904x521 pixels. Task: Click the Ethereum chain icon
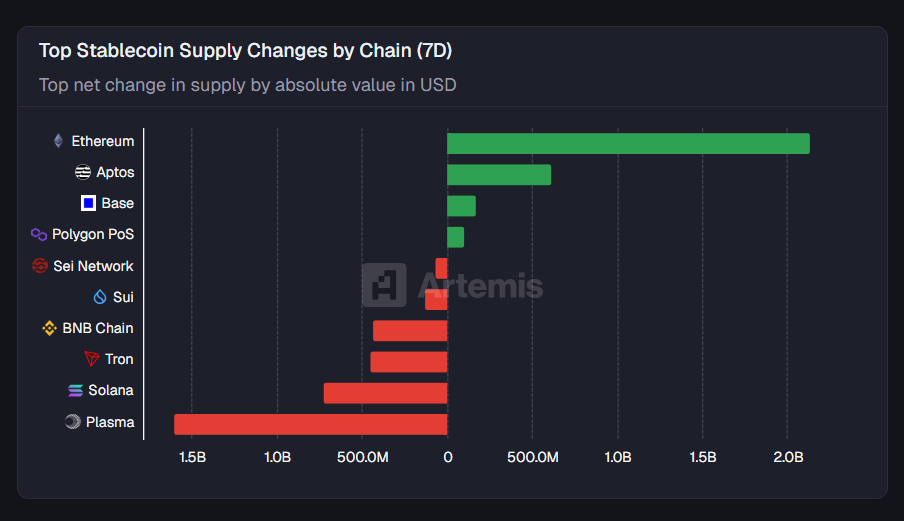coord(58,141)
